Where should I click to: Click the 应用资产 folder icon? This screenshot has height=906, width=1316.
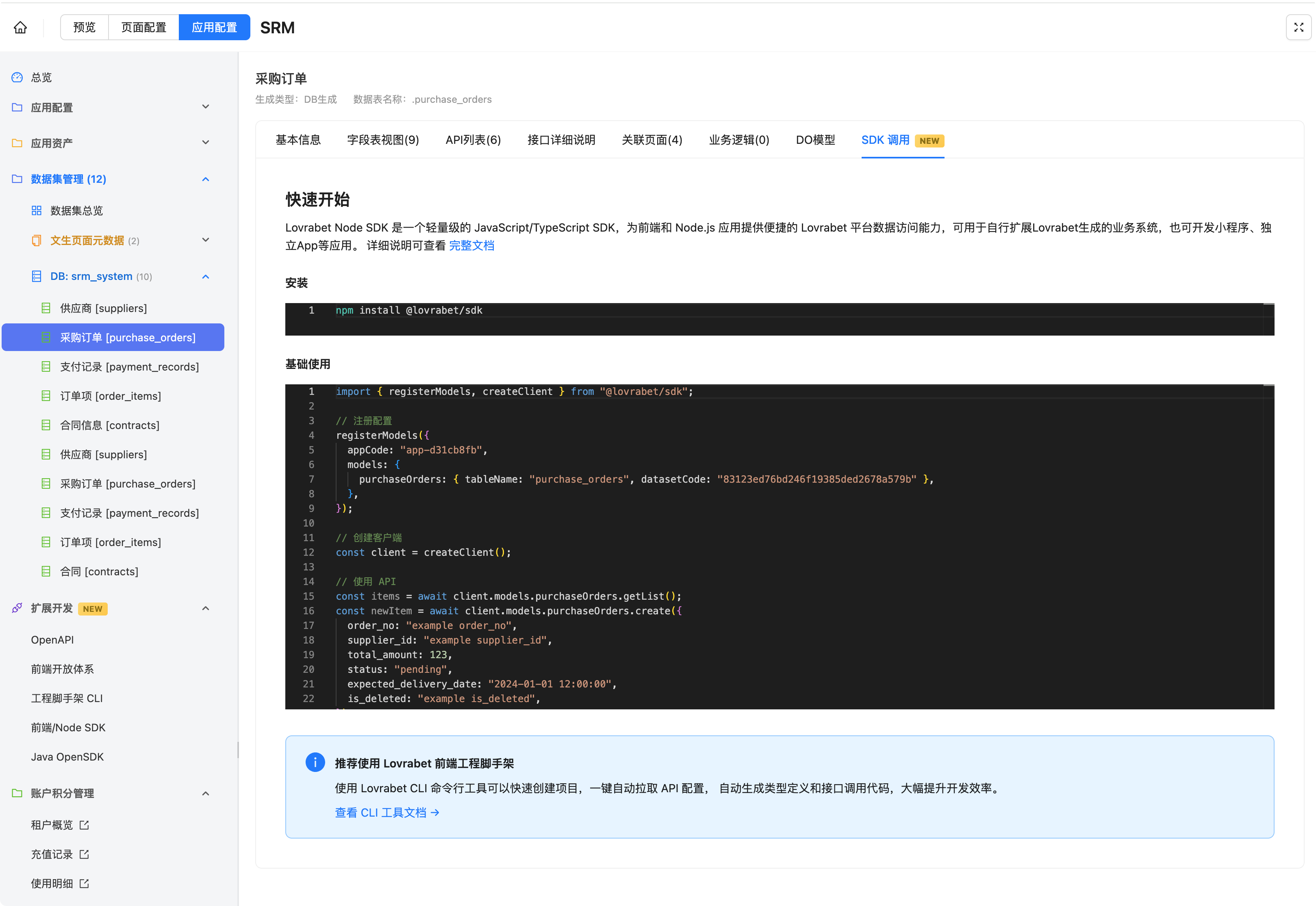pos(17,143)
